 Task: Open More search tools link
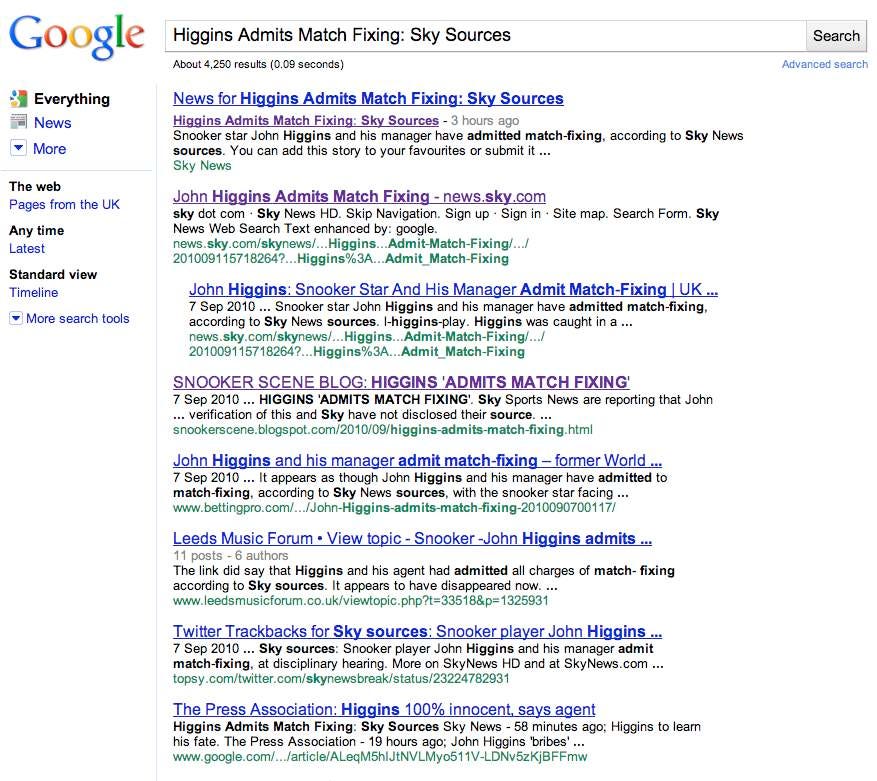(78, 318)
